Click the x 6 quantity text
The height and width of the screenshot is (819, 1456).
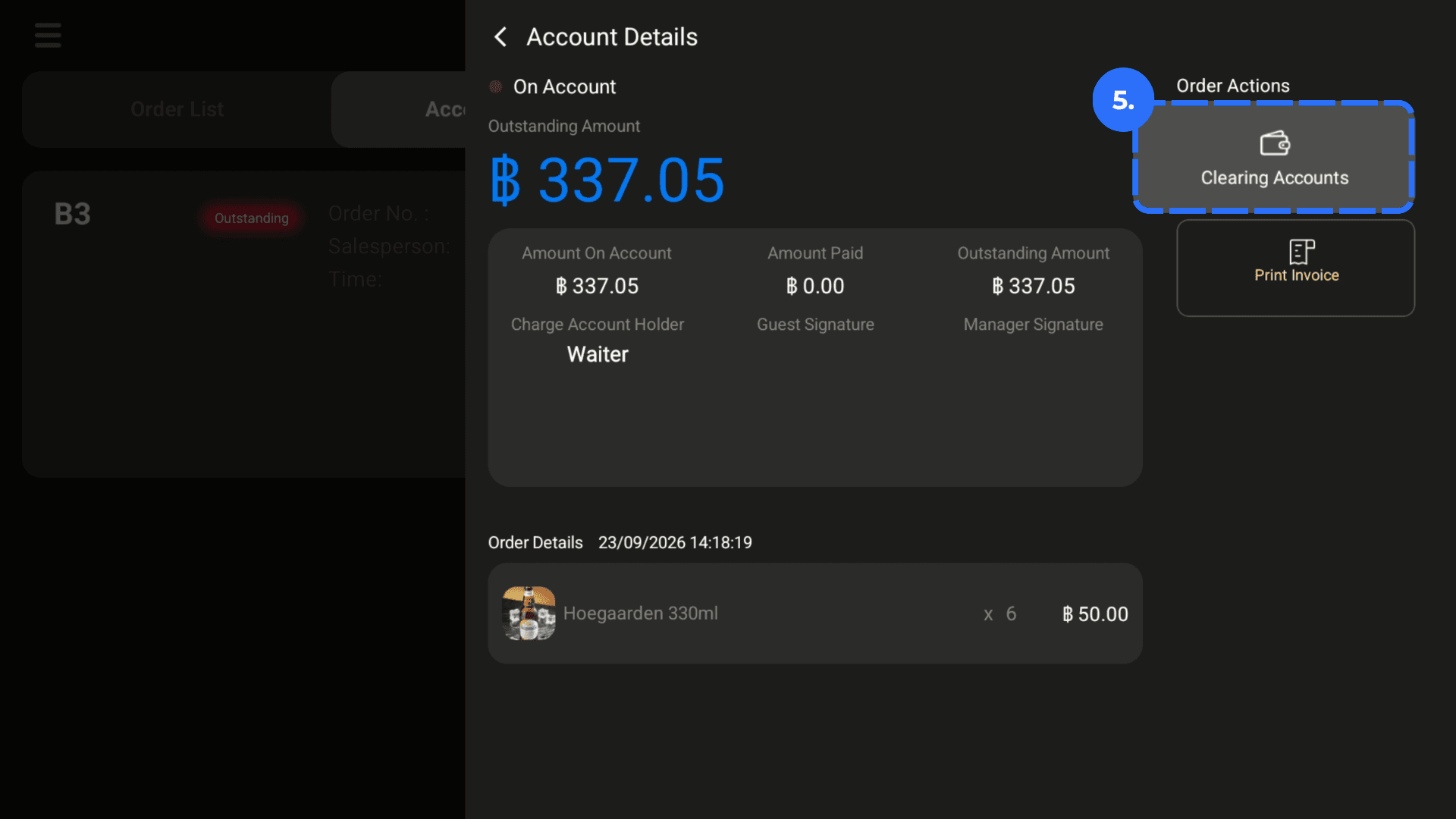pos(999,614)
